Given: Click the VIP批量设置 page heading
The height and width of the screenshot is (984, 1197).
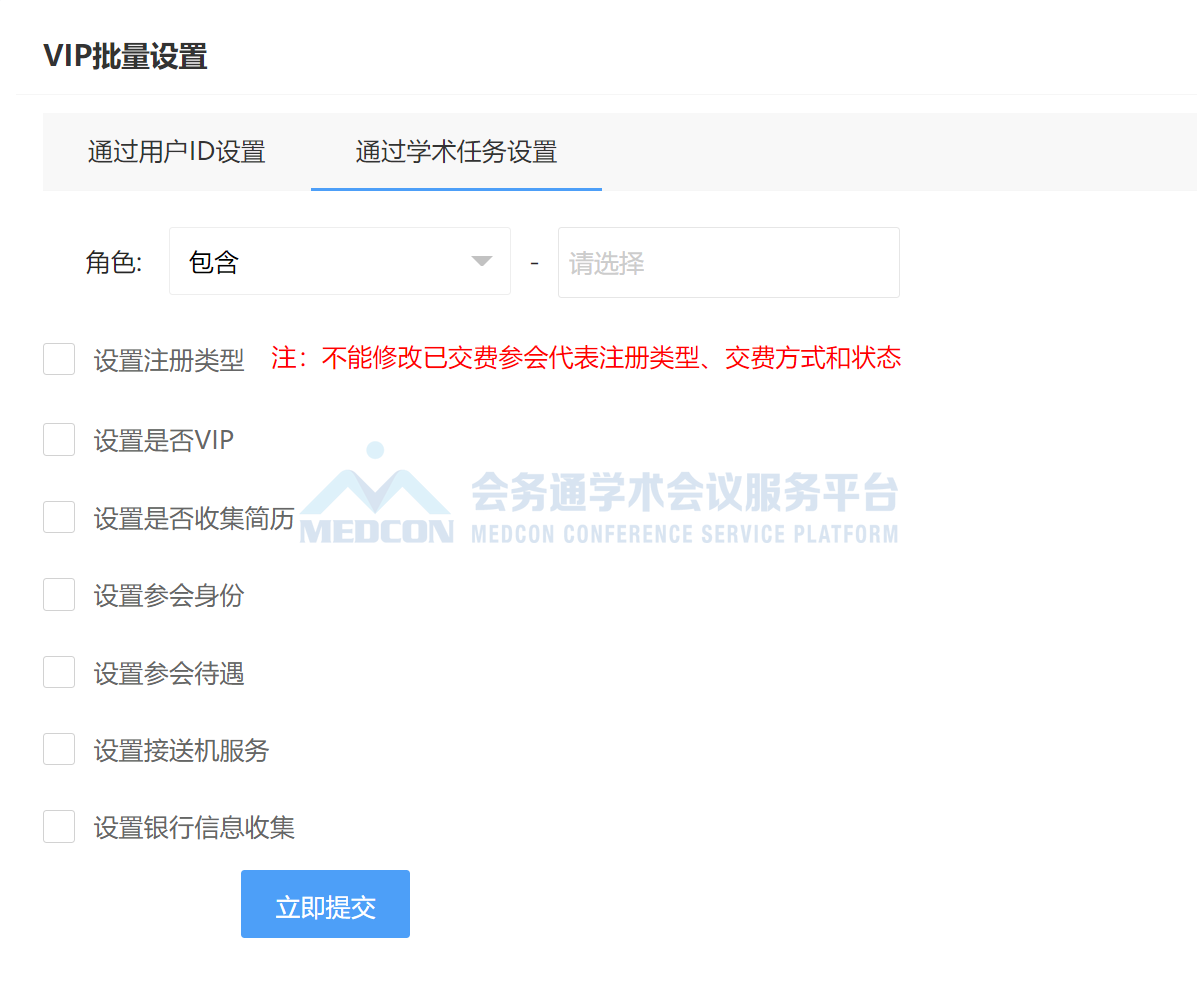Looking at the screenshot, I should coord(125,56).
